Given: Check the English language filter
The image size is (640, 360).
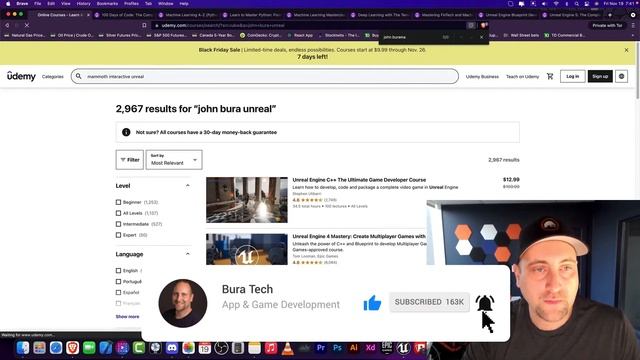Looking at the screenshot, I should click(x=118, y=271).
